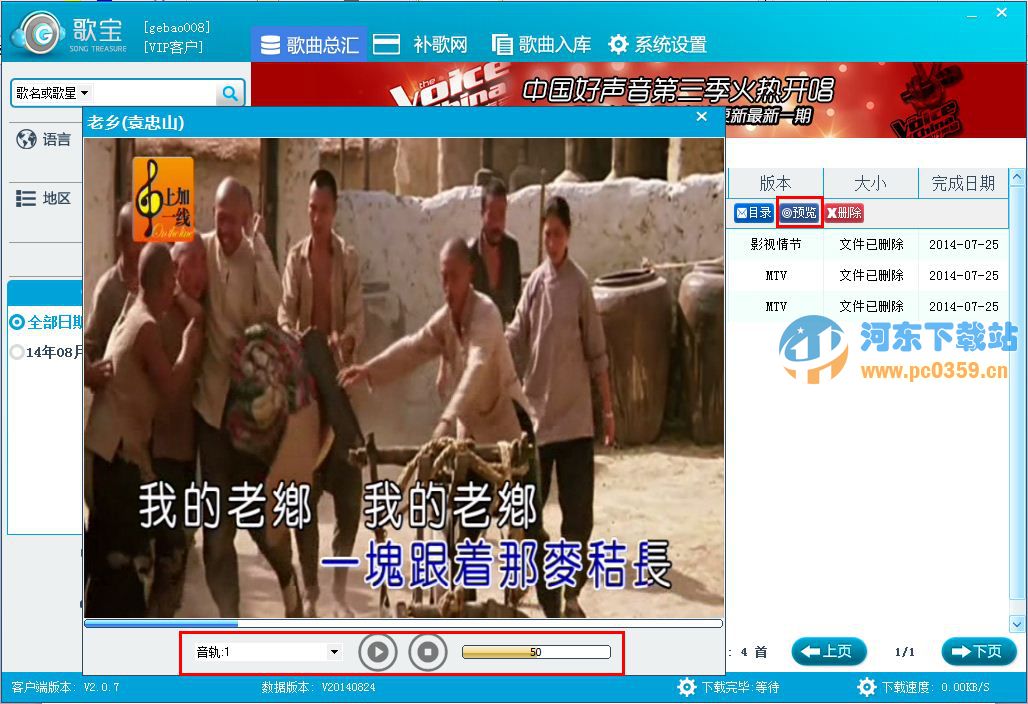
Task: Click the 1/1 page indicator
Action: pyautogui.click(x=905, y=652)
